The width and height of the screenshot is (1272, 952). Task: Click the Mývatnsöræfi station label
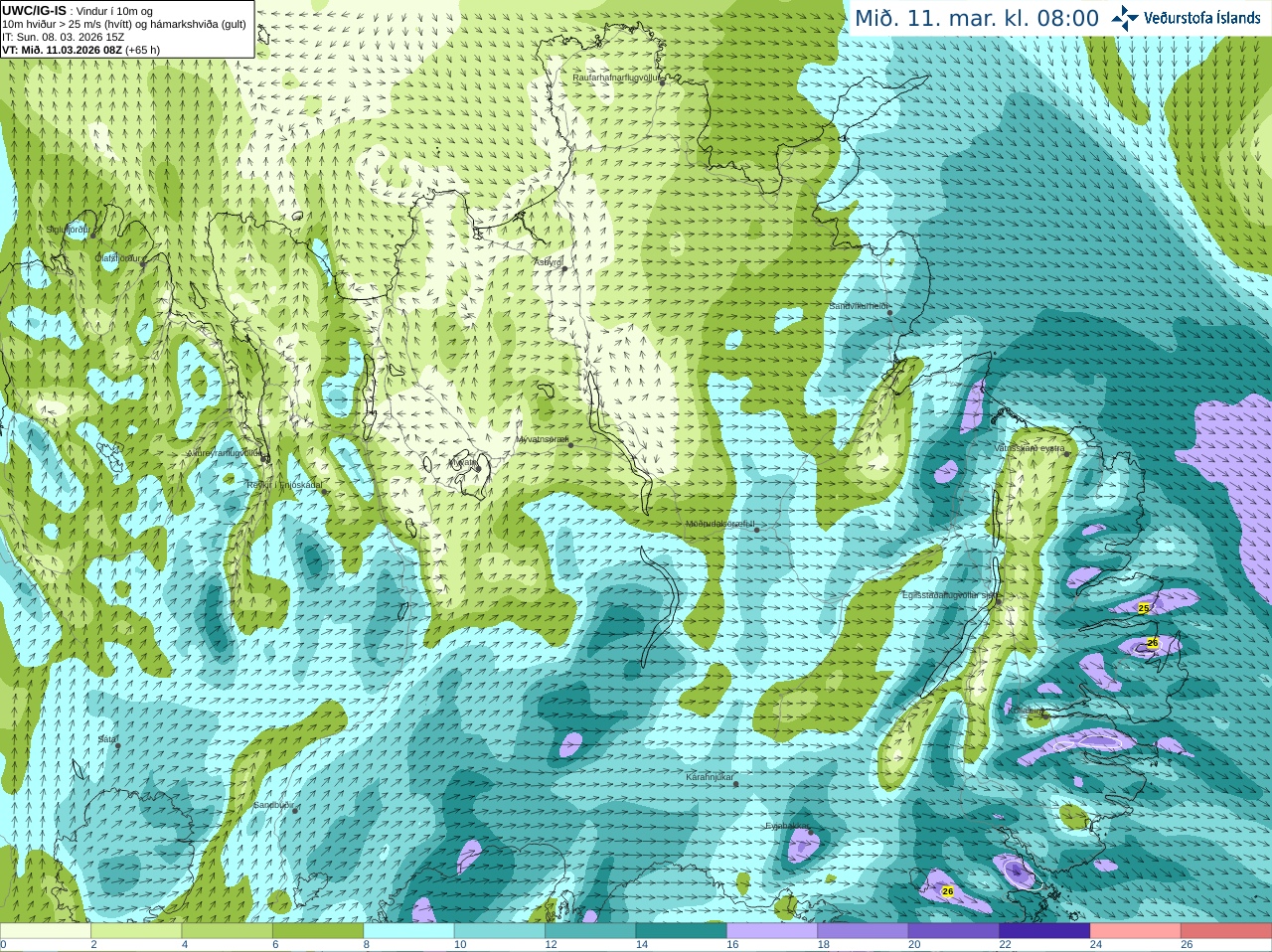coord(543,439)
